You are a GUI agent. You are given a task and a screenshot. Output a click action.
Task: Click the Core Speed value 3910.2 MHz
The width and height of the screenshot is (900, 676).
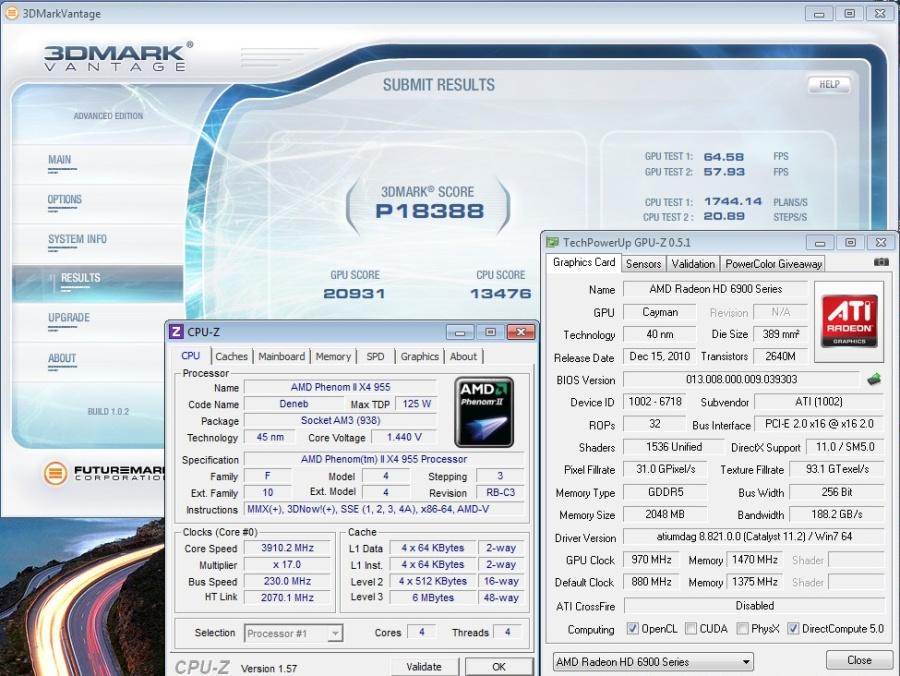[288, 548]
